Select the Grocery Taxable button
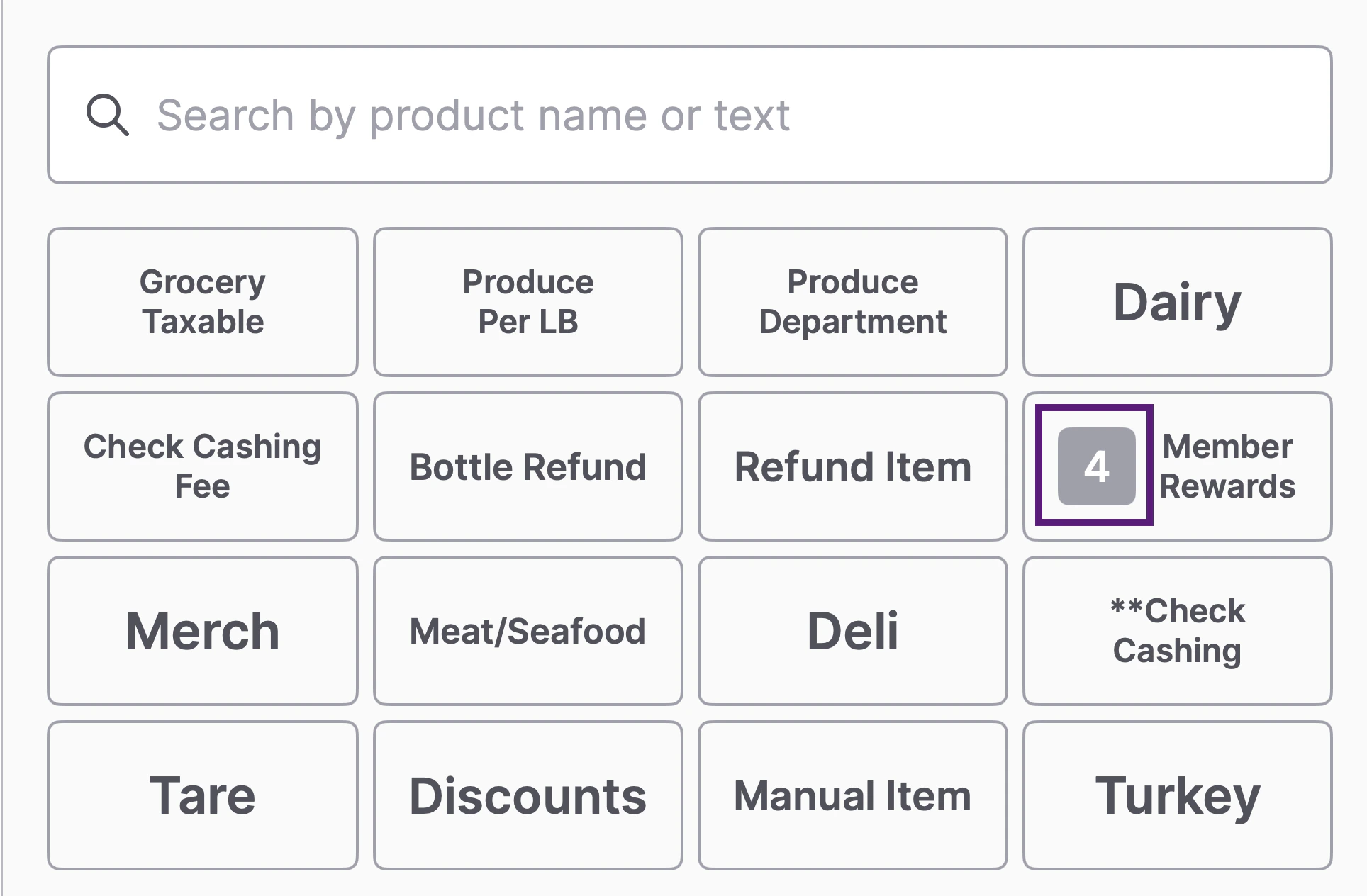The width and height of the screenshot is (1367, 896). pyautogui.click(x=203, y=302)
